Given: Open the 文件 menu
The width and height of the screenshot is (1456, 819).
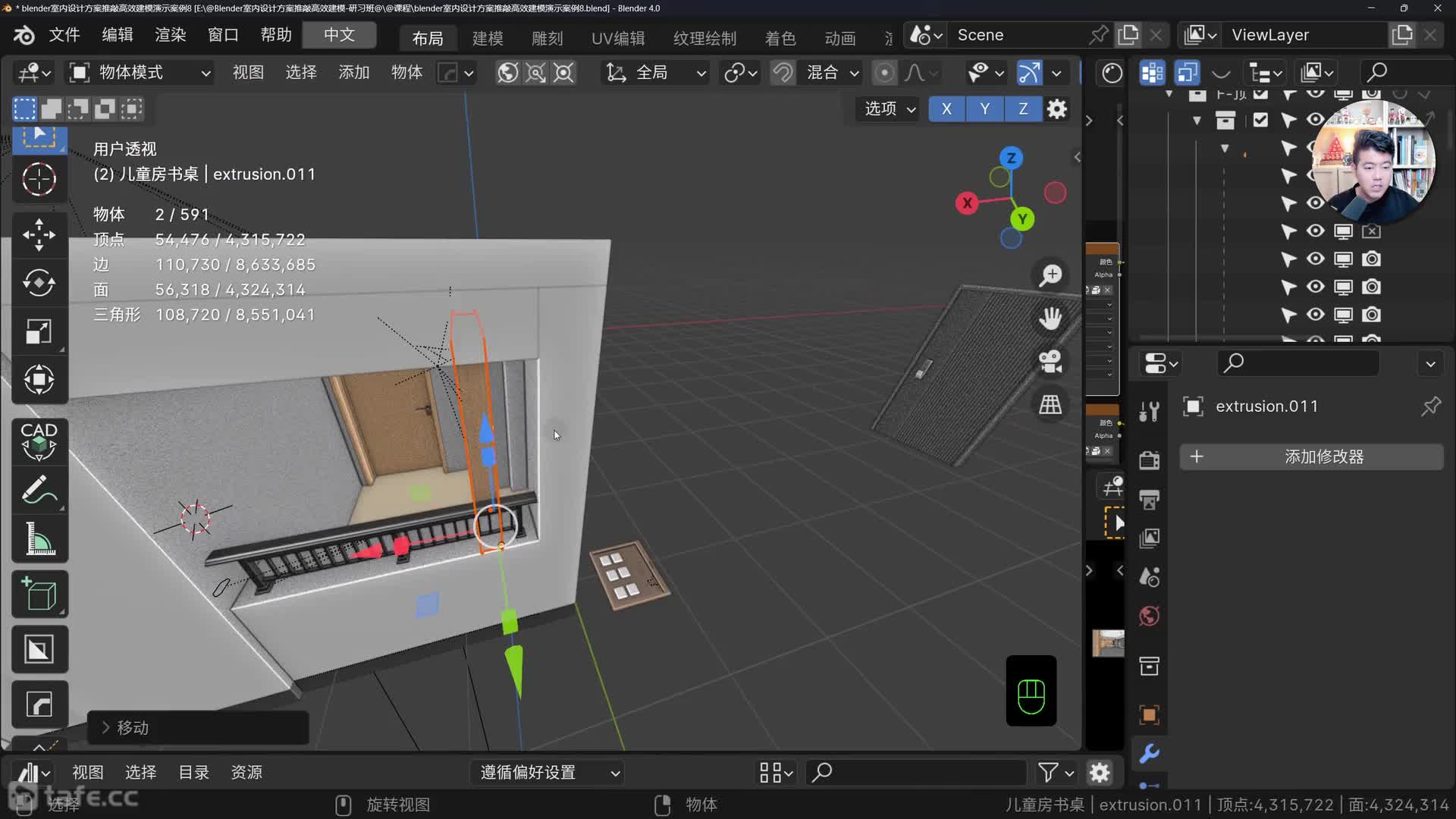Looking at the screenshot, I should [64, 35].
